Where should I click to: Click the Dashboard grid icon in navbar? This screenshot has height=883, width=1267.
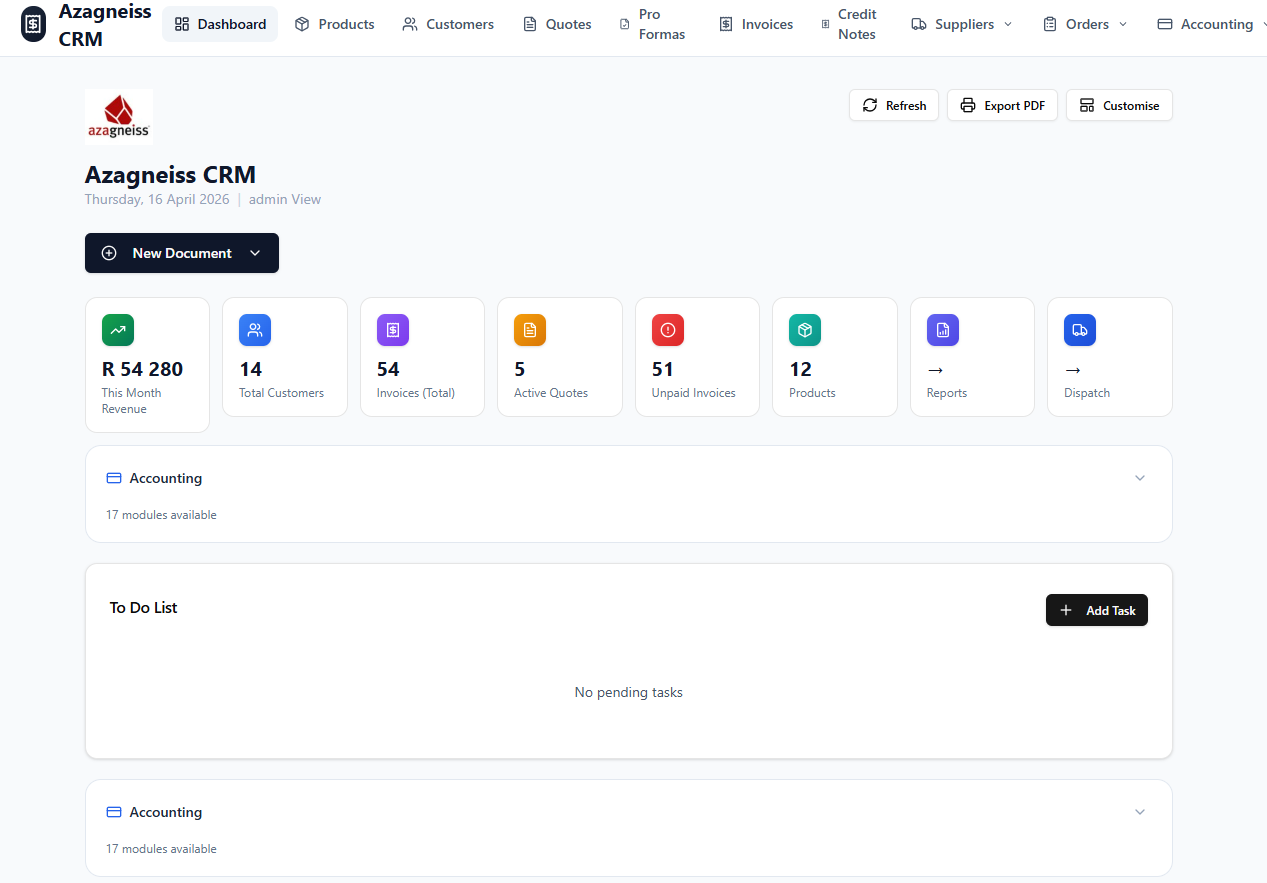(182, 24)
